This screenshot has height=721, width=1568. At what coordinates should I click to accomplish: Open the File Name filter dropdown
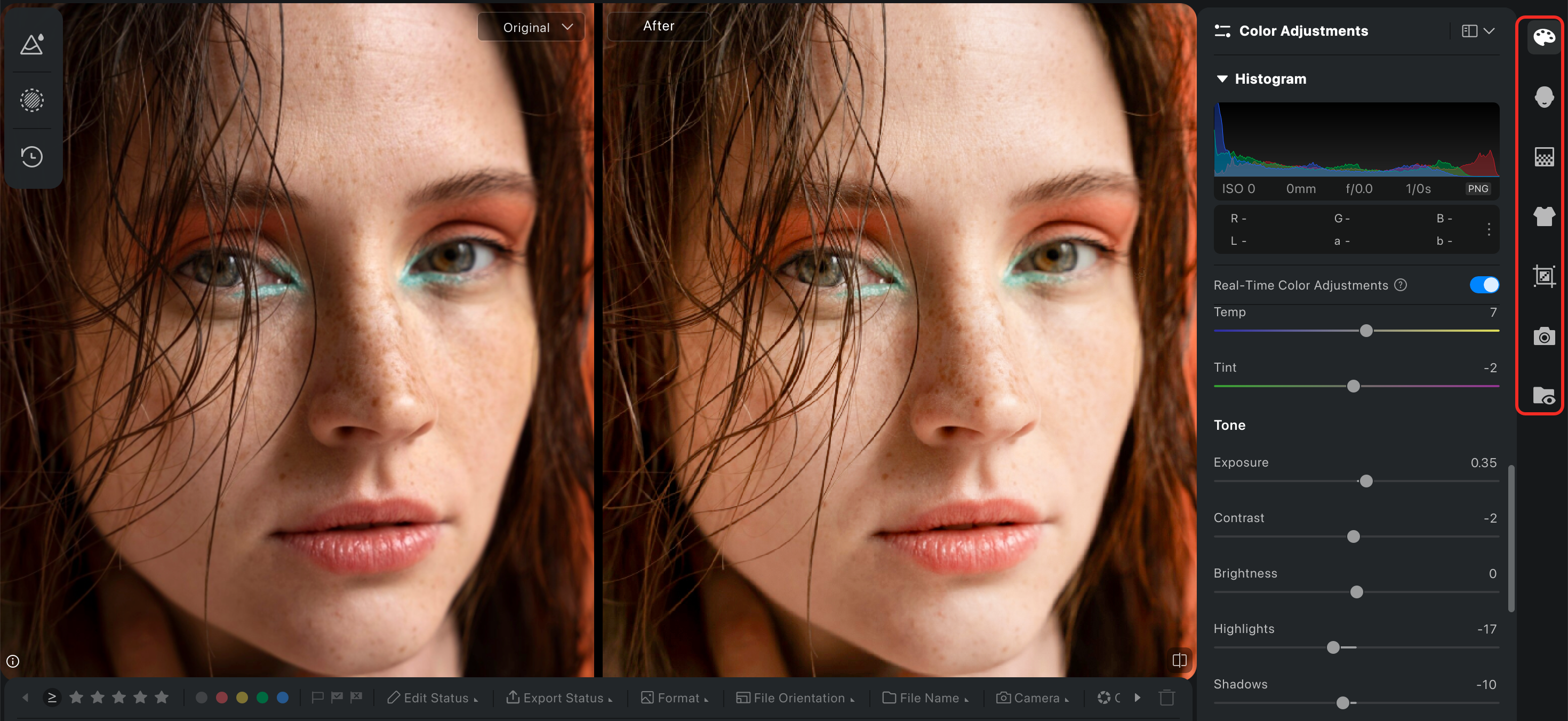pos(925,698)
